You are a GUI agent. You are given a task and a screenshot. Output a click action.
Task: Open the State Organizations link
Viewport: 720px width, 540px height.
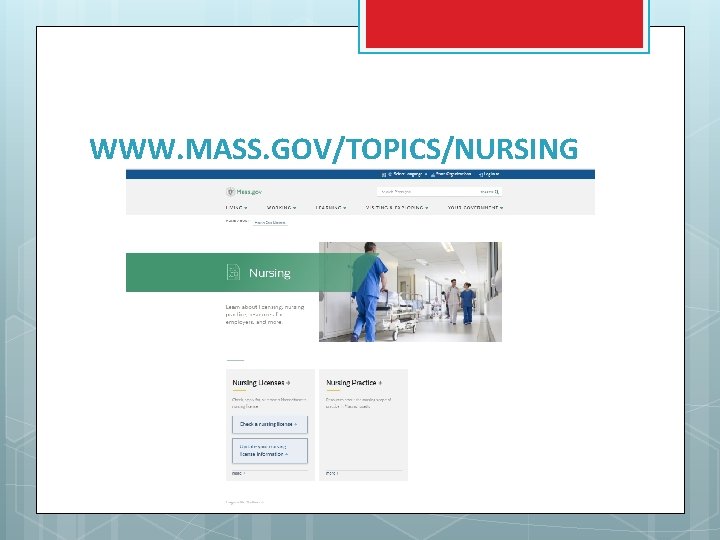click(451, 174)
